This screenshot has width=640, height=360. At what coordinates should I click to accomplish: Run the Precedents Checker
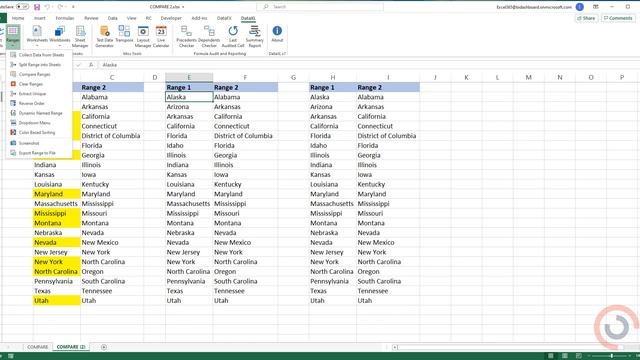tap(187, 36)
